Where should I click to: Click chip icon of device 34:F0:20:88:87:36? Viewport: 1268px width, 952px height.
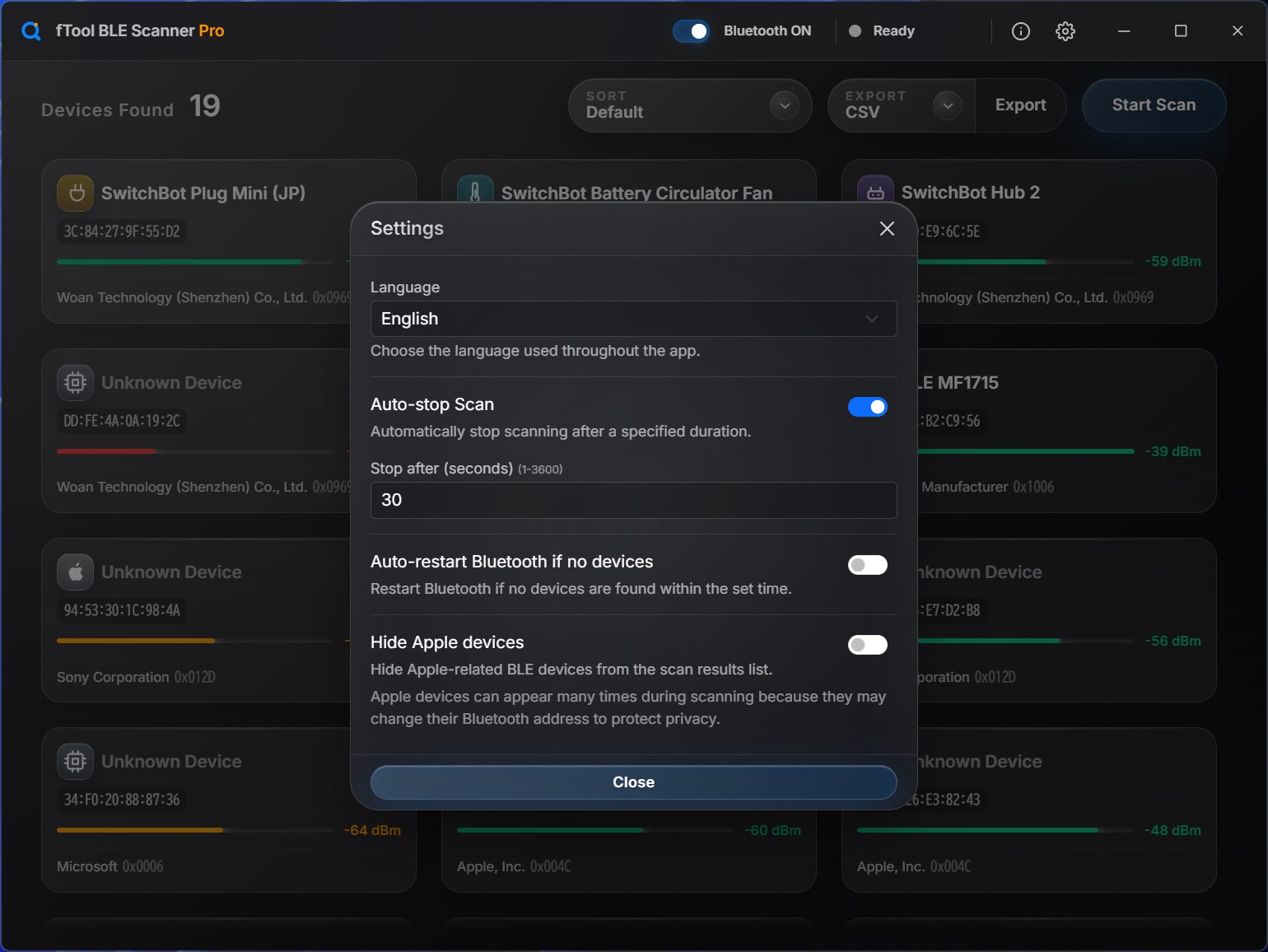(x=76, y=762)
